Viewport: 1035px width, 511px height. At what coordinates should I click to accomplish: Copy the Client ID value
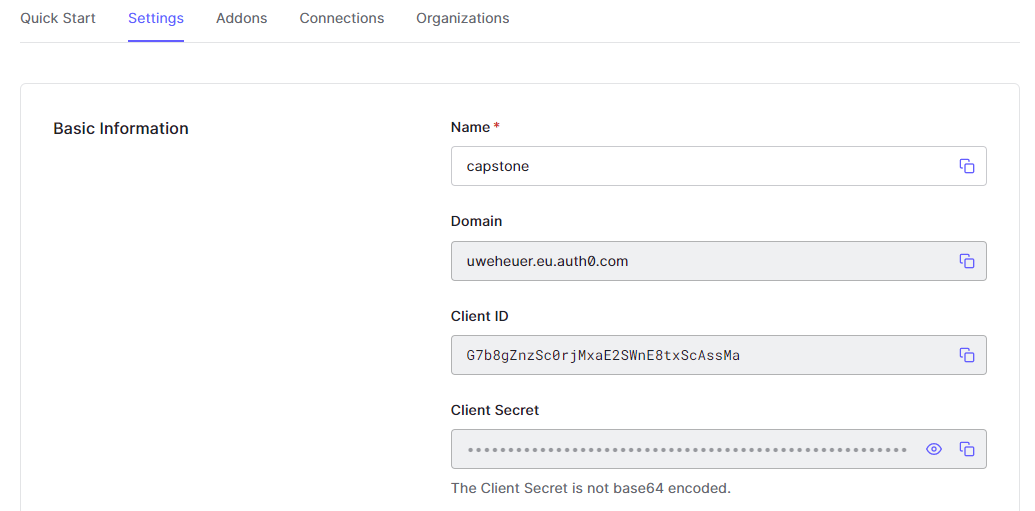tap(966, 355)
